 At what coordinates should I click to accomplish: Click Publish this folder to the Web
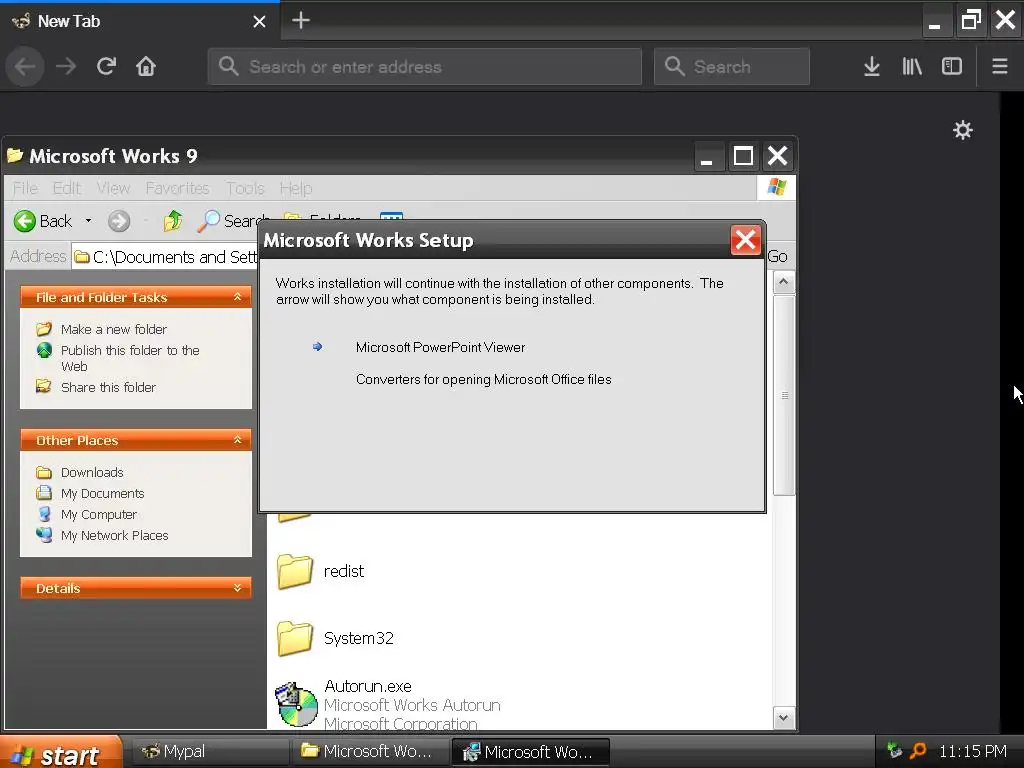pos(130,358)
